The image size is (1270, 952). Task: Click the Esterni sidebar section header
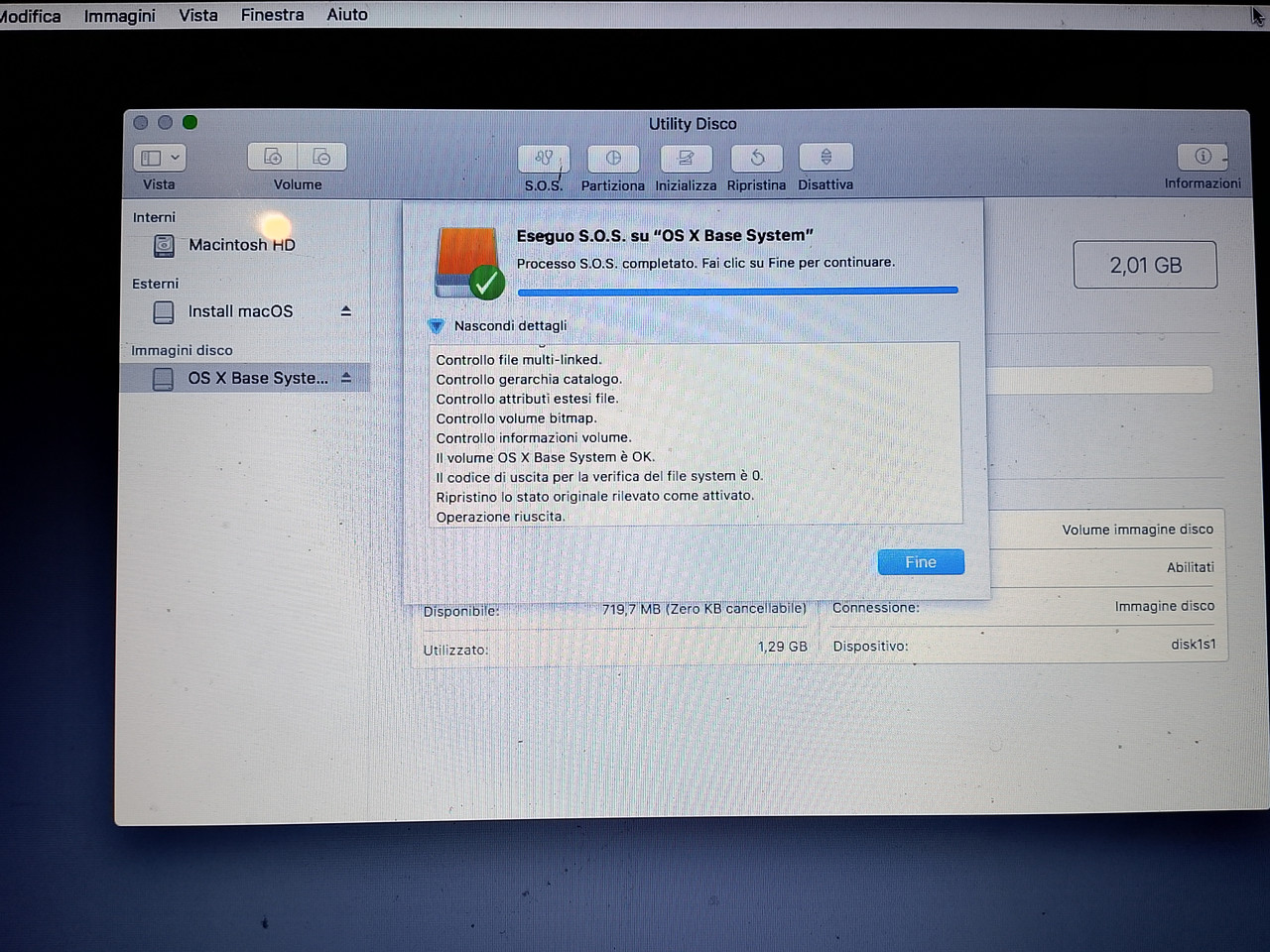[x=156, y=284]
